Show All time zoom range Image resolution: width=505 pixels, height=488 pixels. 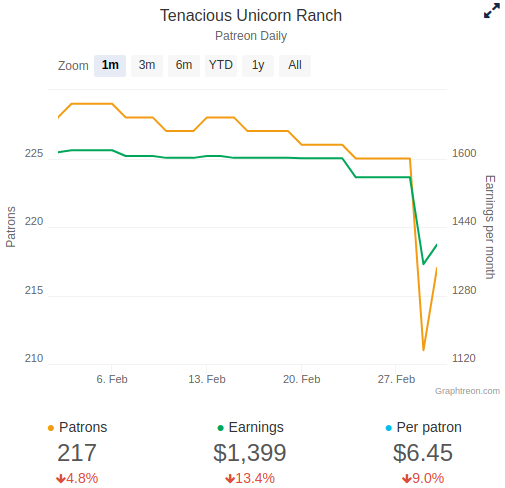(295, 66)
